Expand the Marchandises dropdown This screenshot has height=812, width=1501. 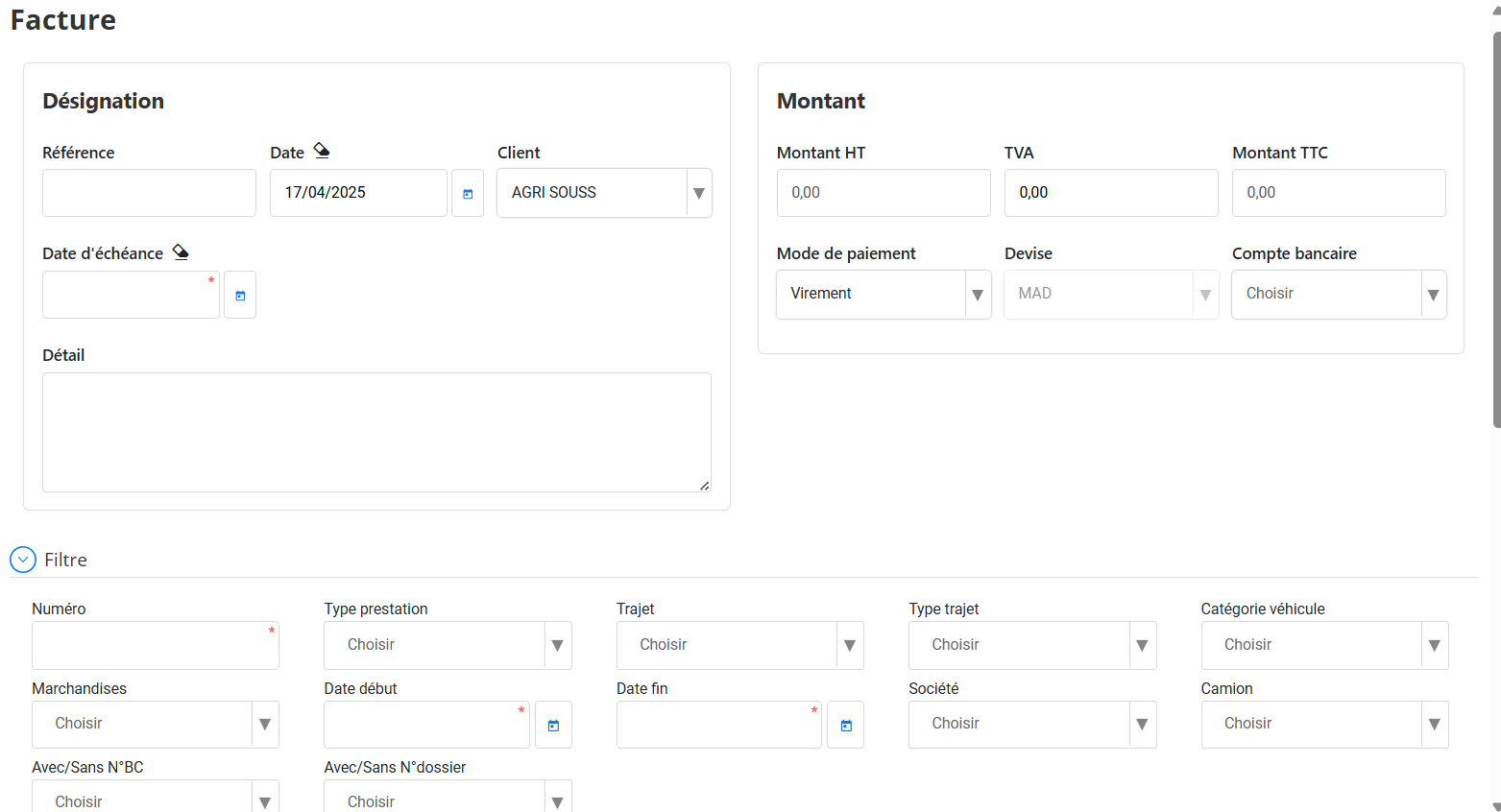tap(156, 724)
